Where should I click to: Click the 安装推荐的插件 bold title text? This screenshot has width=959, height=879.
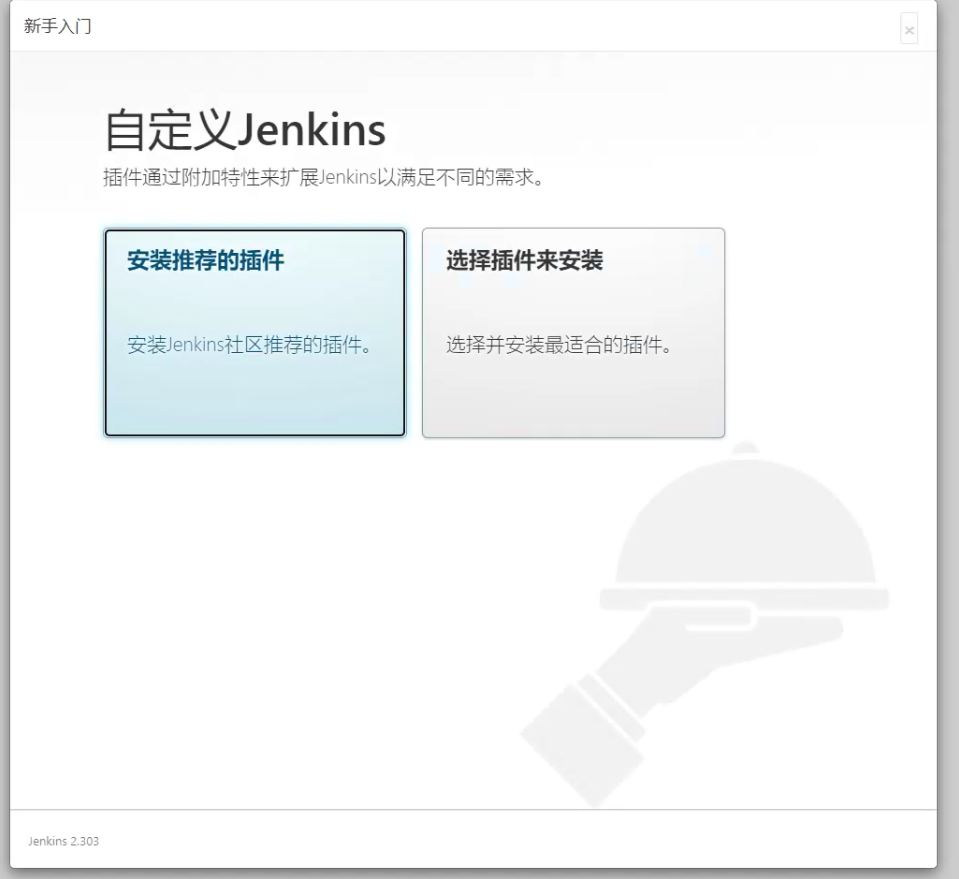[205, 262]
